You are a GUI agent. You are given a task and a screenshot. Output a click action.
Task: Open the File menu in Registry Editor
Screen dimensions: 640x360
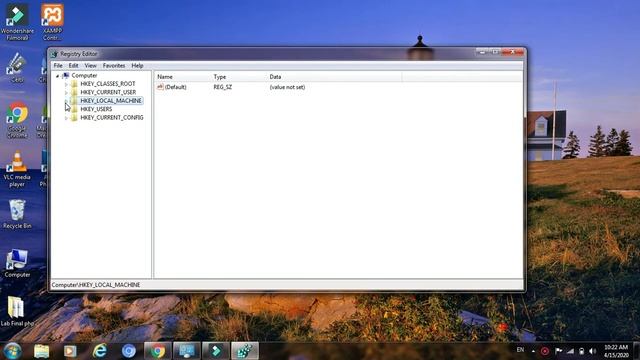[58, 65]
